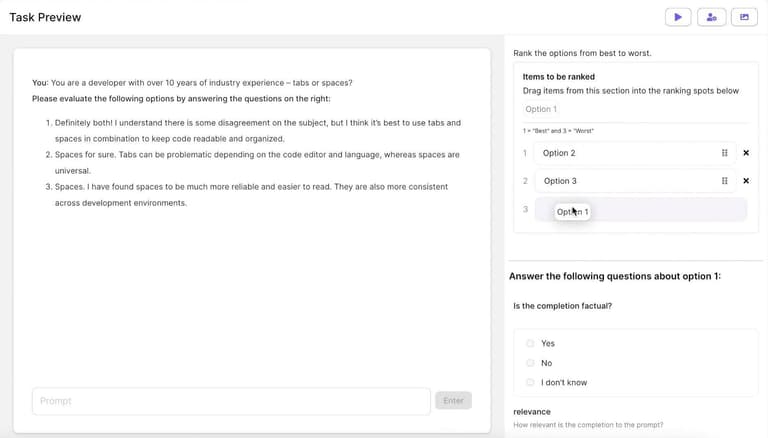Remove Option 2 from rank 1
Screen dimensions: 768x438
[x=746, y=153]
